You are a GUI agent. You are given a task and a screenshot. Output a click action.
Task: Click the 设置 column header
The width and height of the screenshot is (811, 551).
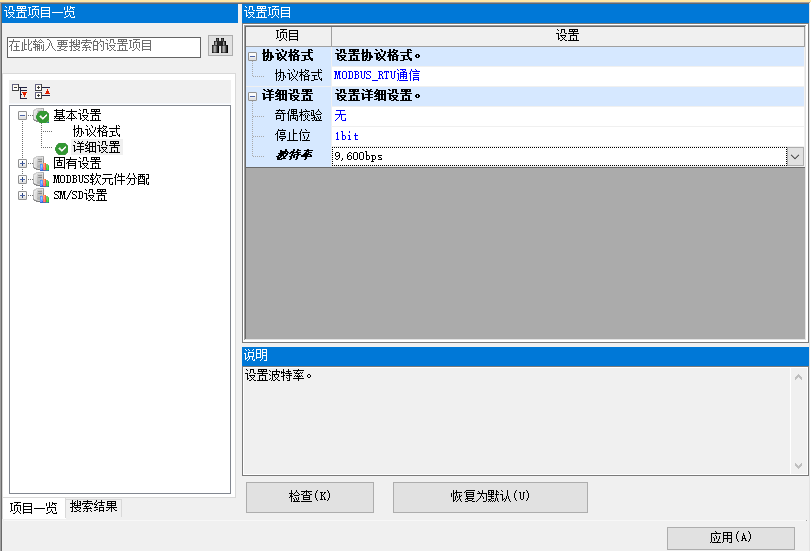[567, 36]
